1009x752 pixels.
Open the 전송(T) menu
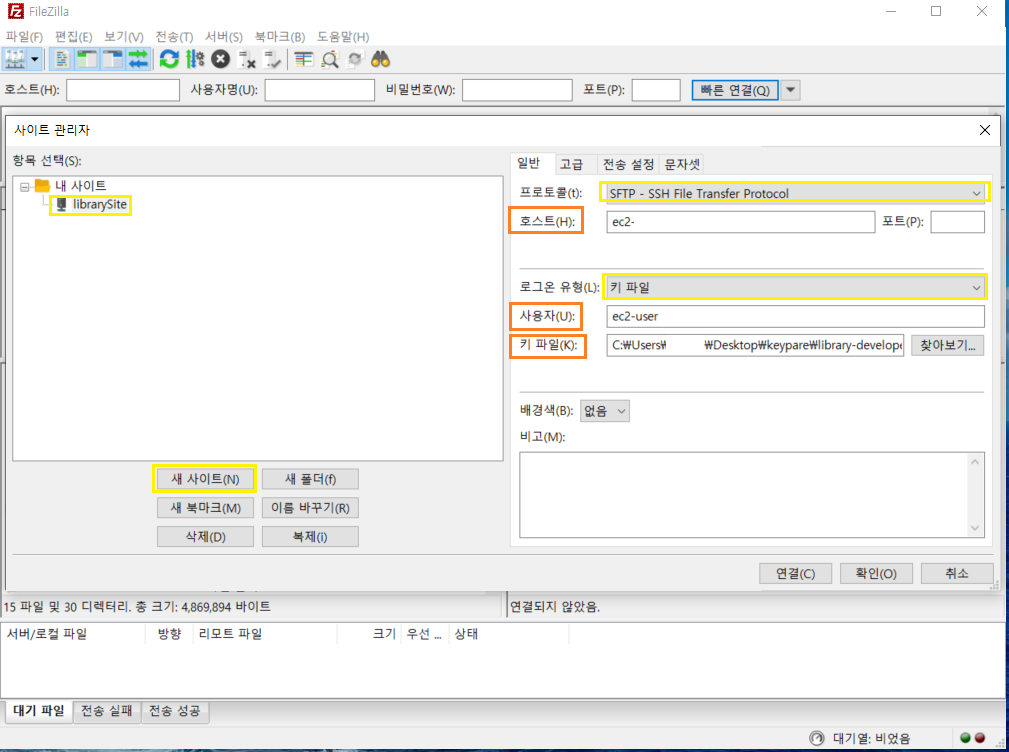[174, 37]
